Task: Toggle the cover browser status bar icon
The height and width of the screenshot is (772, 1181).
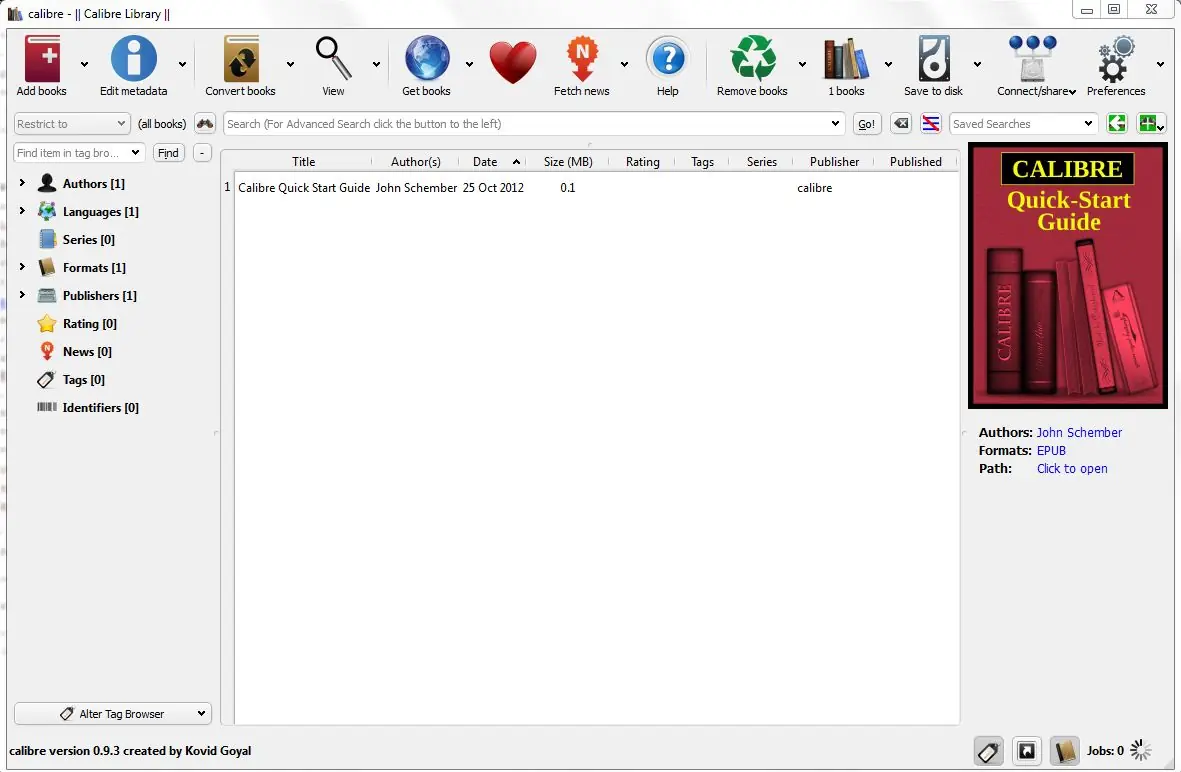Action: click(1027, 751)
